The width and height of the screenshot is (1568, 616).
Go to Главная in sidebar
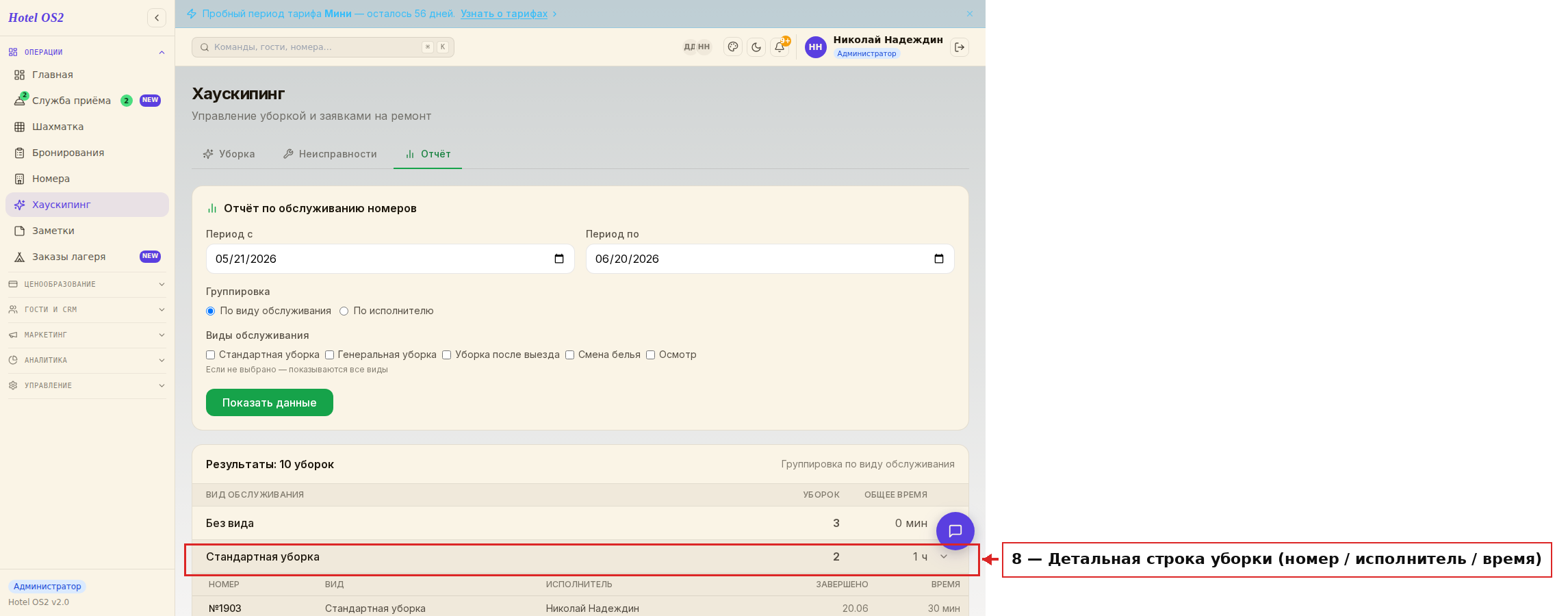(x=88, y=75)
